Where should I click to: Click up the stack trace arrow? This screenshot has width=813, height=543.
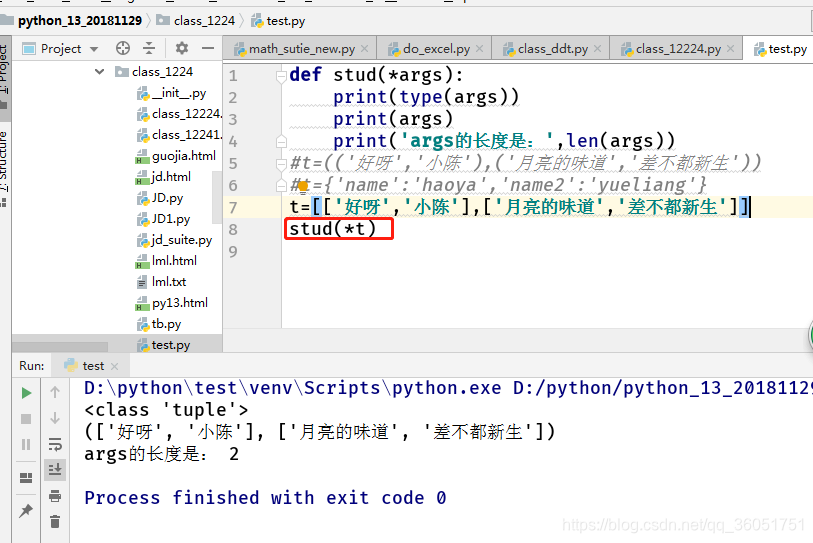(55, 392)
